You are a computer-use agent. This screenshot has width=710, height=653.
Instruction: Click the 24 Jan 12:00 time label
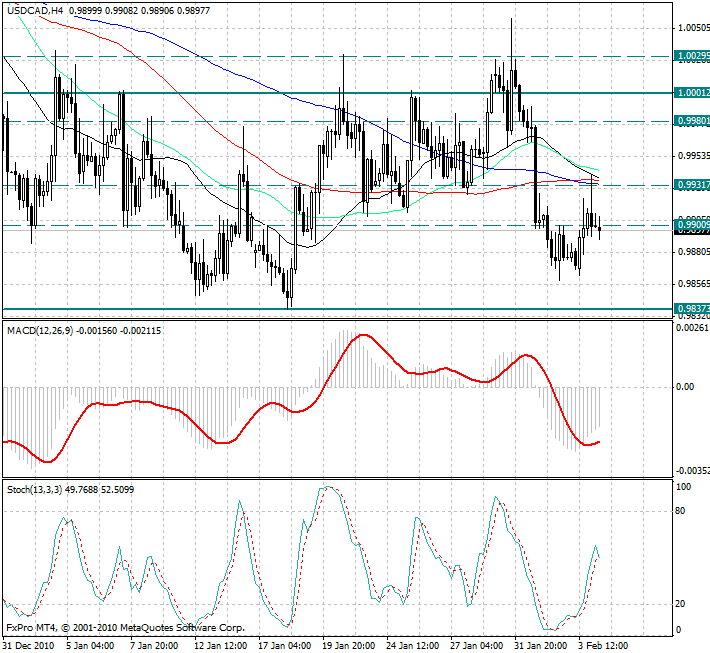point(413,645)
